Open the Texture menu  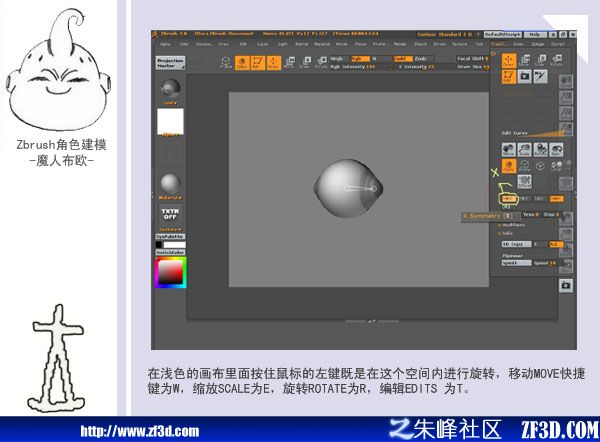(460, 44)
